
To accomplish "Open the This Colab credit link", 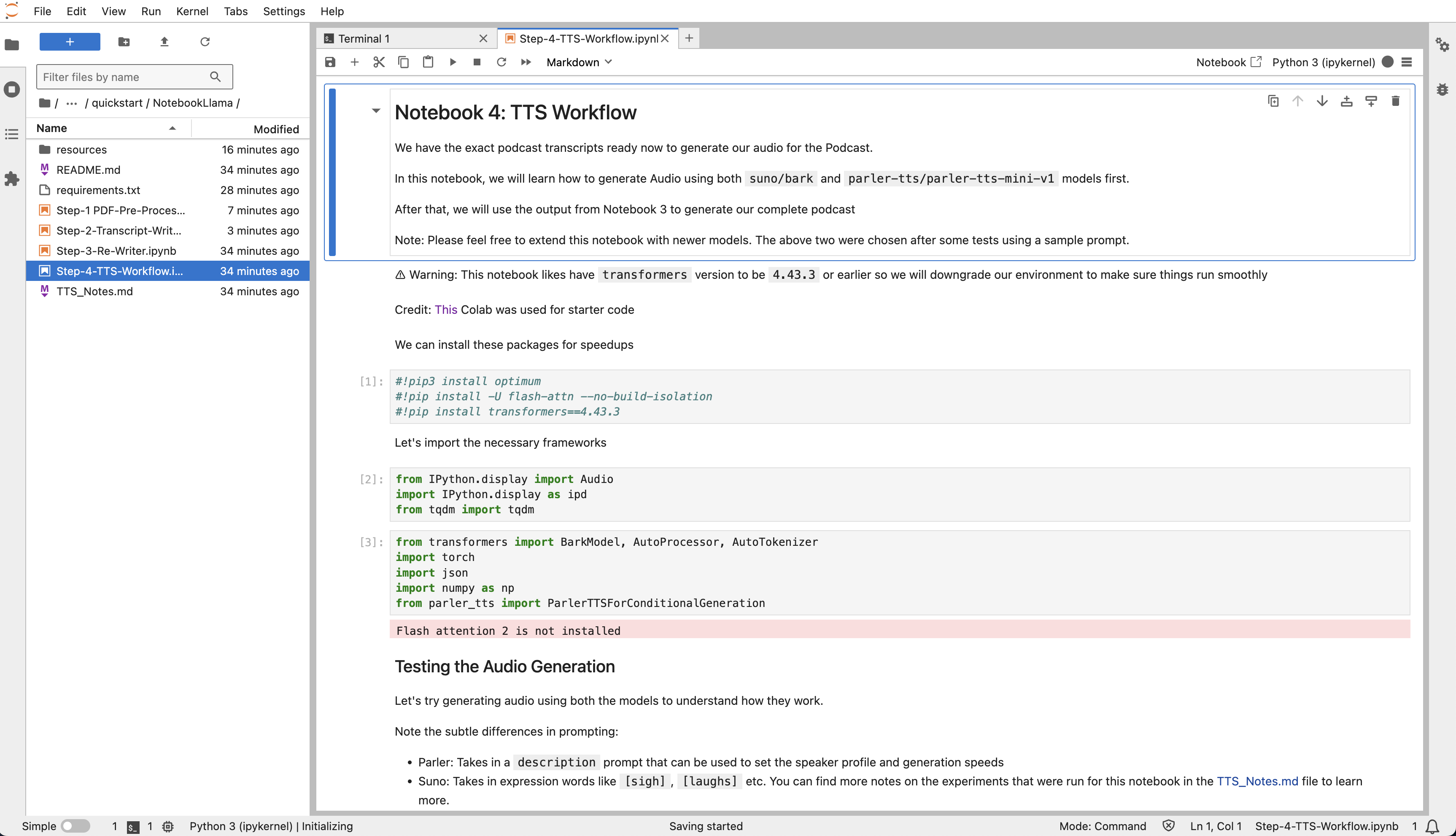I will 445,310.
